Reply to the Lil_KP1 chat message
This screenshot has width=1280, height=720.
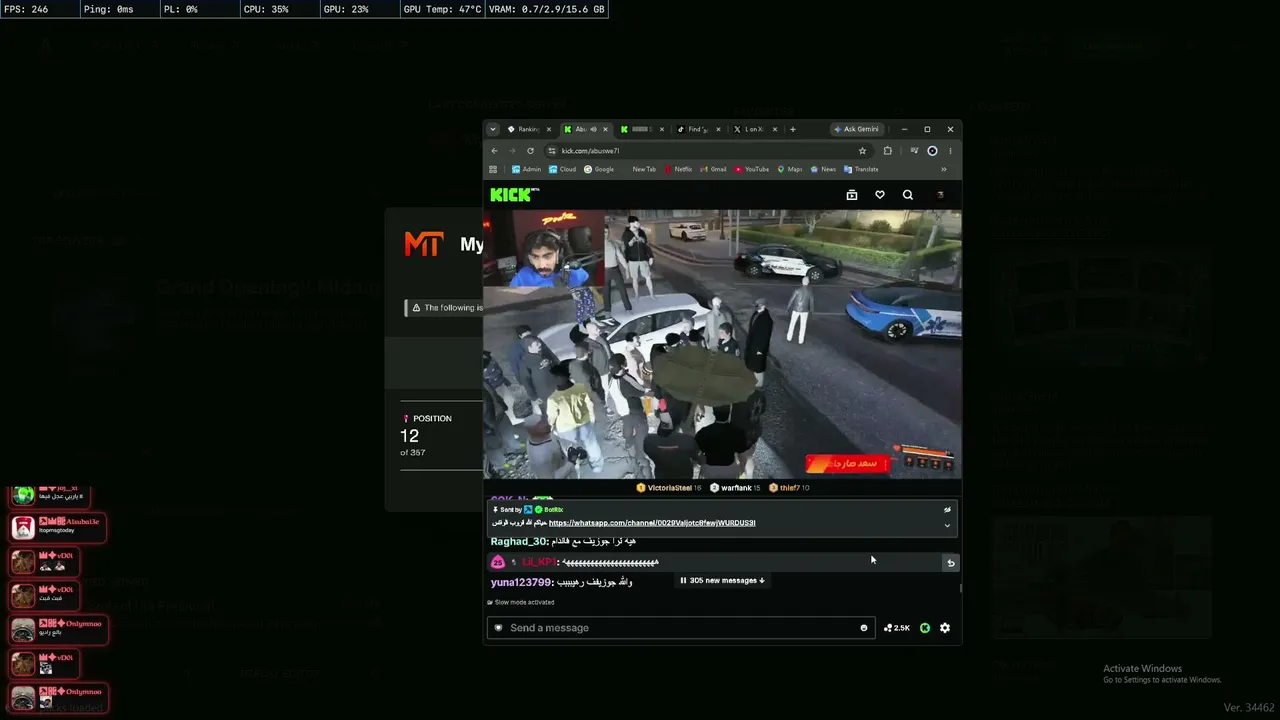coord(950,563)
